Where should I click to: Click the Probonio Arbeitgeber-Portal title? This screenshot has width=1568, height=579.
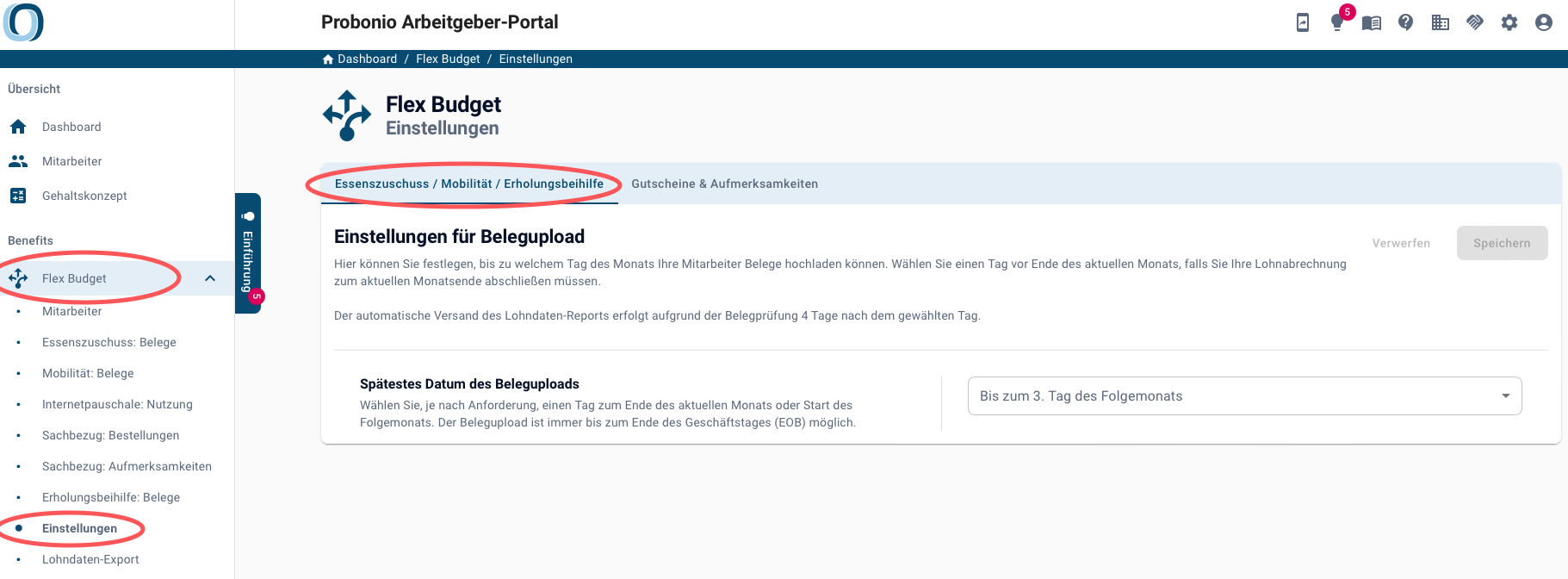(x=439, y=22)
